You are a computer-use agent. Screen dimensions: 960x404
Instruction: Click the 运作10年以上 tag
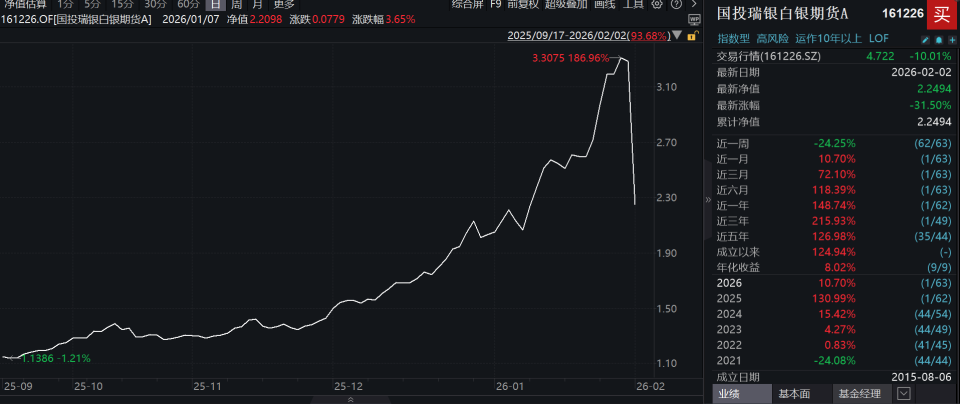(x=828, y=39)
